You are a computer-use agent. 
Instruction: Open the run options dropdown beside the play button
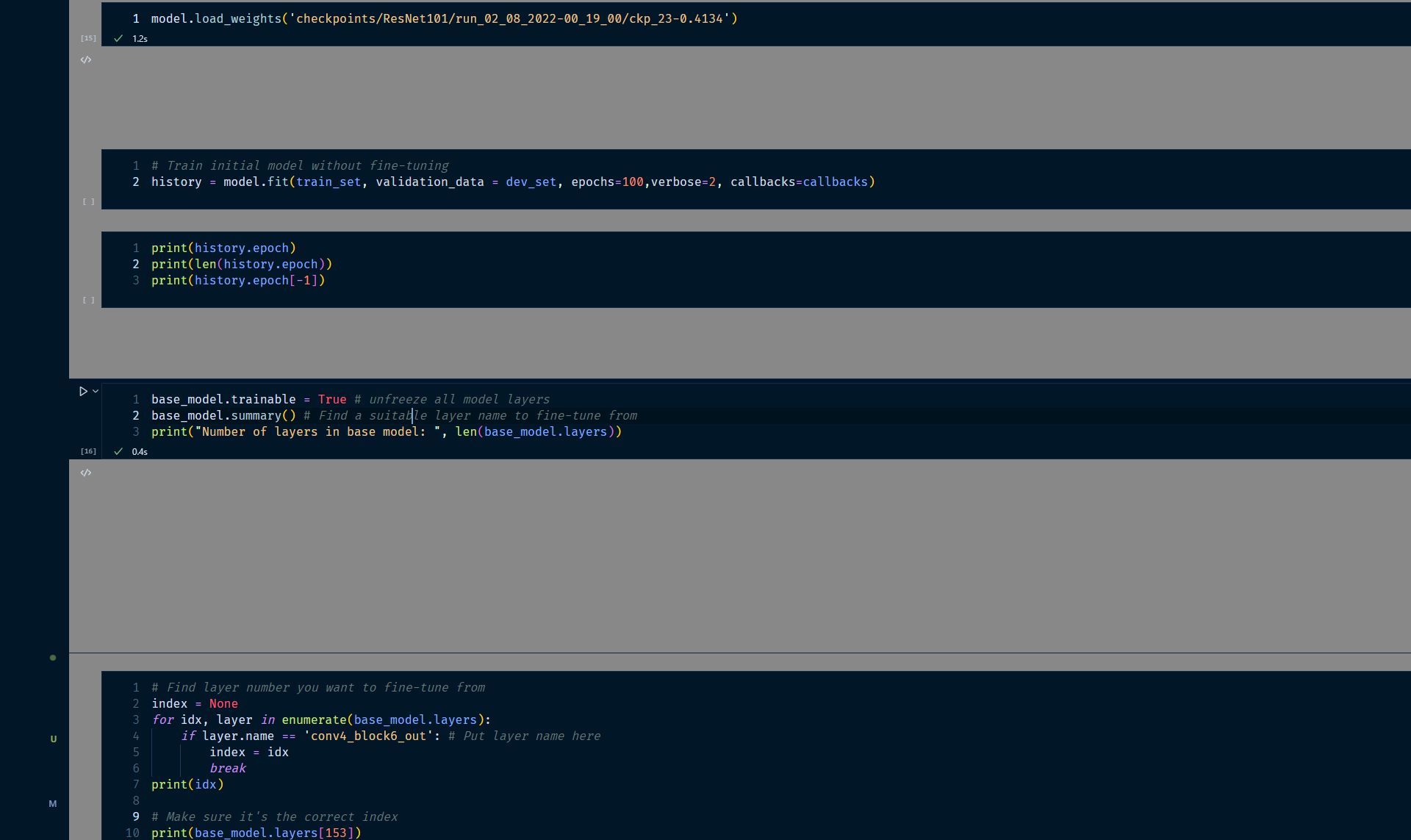[x=94, y=391]
